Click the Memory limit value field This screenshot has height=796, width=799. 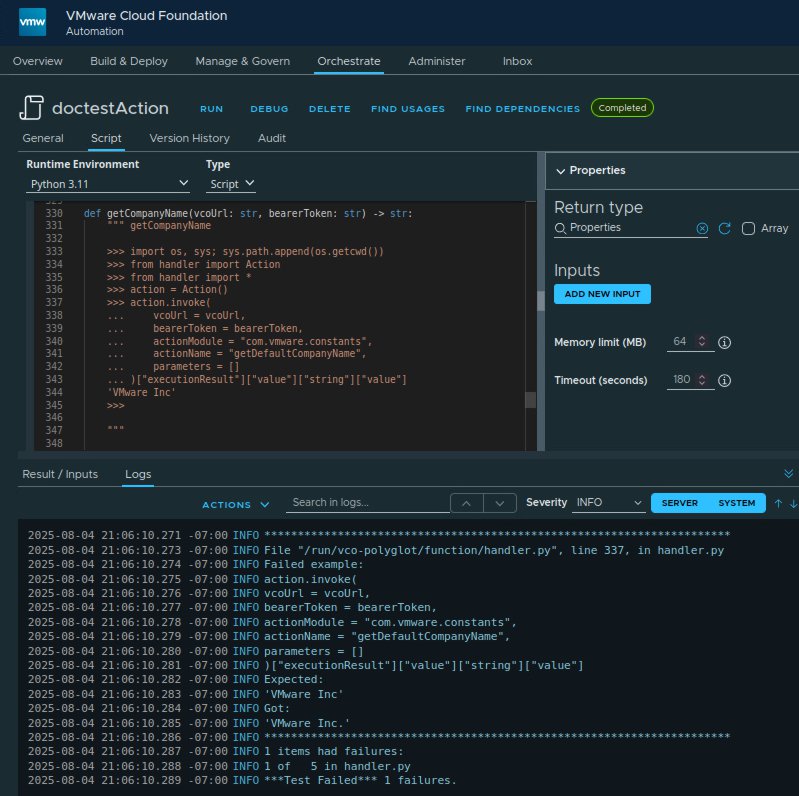(680, 341)
